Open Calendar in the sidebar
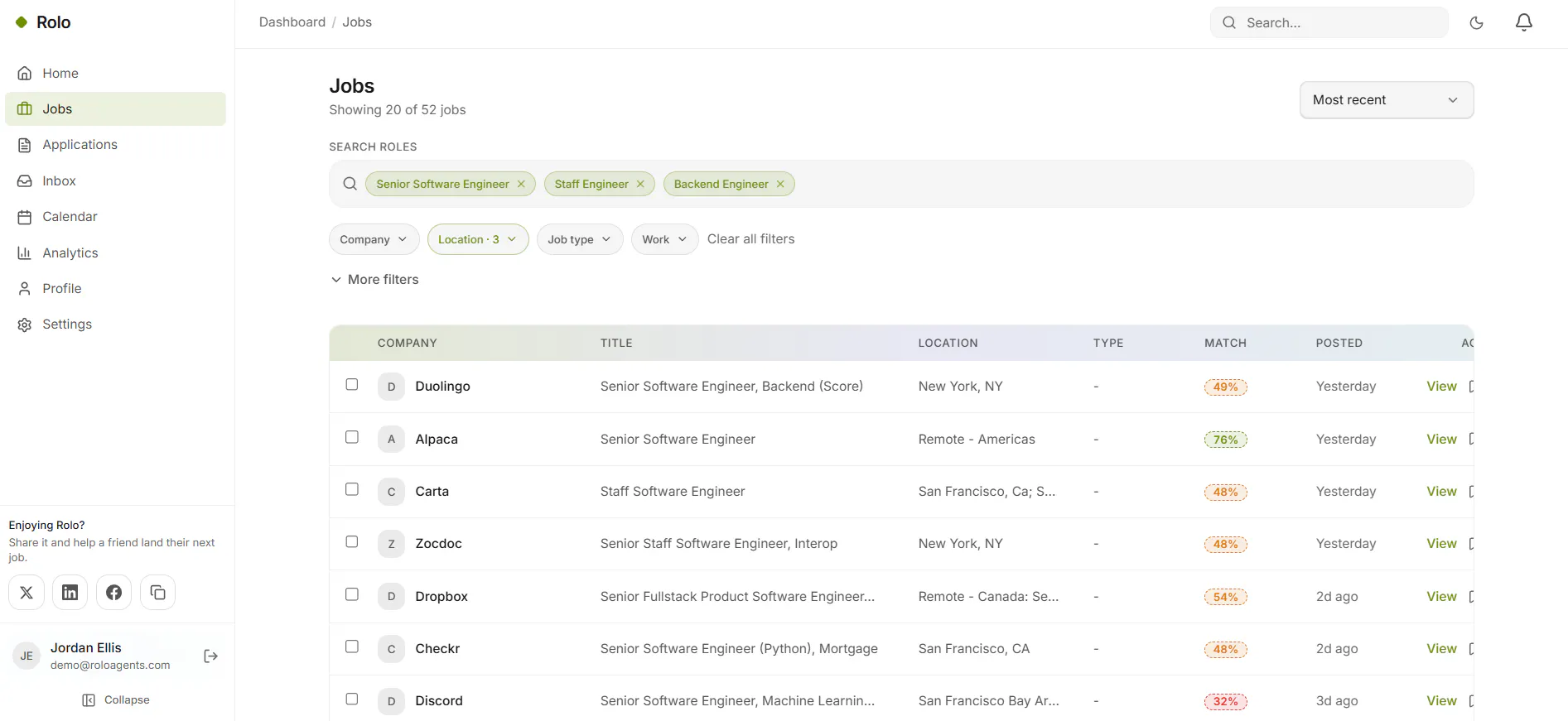This screenshot has width=1568, height=721. pos(115,217)
